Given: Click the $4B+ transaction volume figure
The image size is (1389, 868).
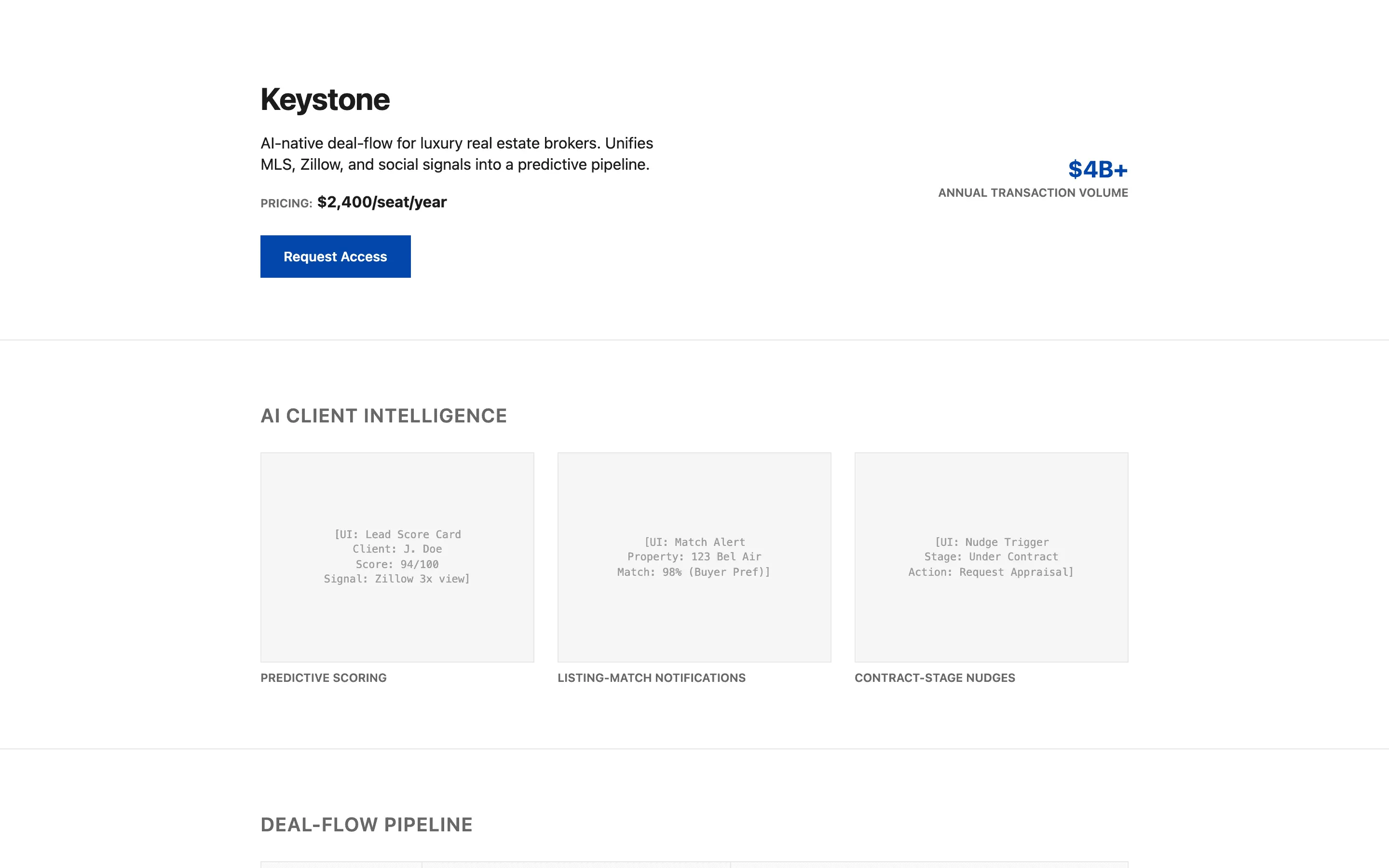Looking at the screenshot, I should (x=1097, y=169).
